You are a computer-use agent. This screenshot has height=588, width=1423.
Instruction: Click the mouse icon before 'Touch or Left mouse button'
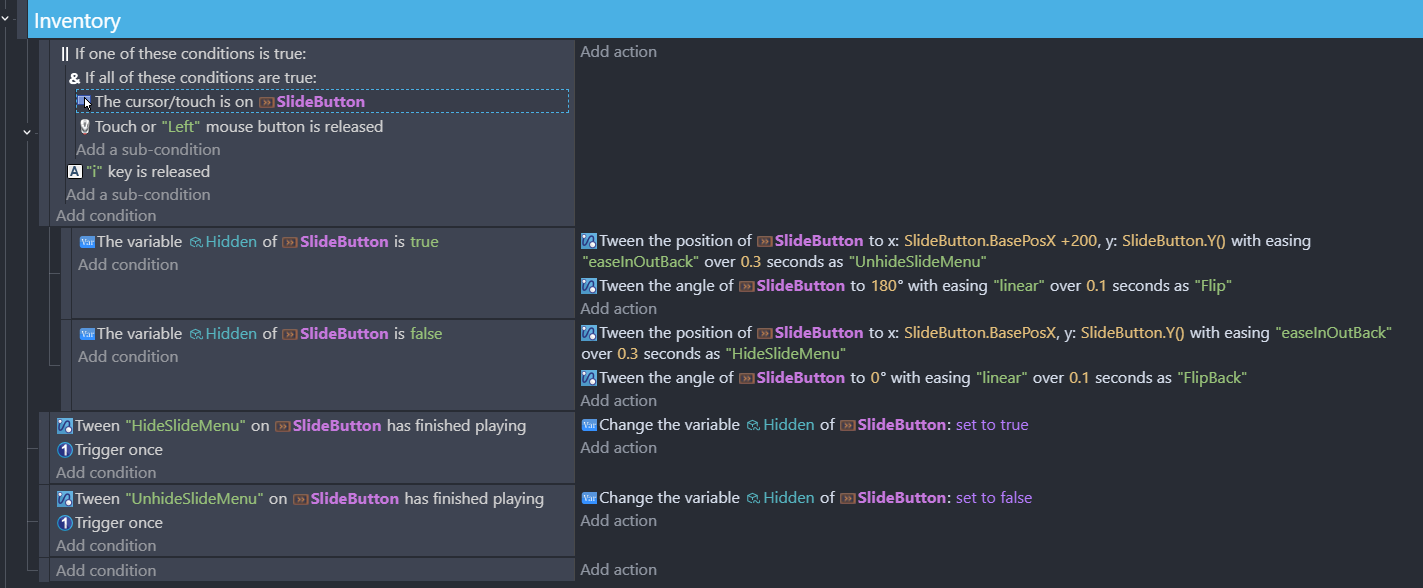click(85, 127)
